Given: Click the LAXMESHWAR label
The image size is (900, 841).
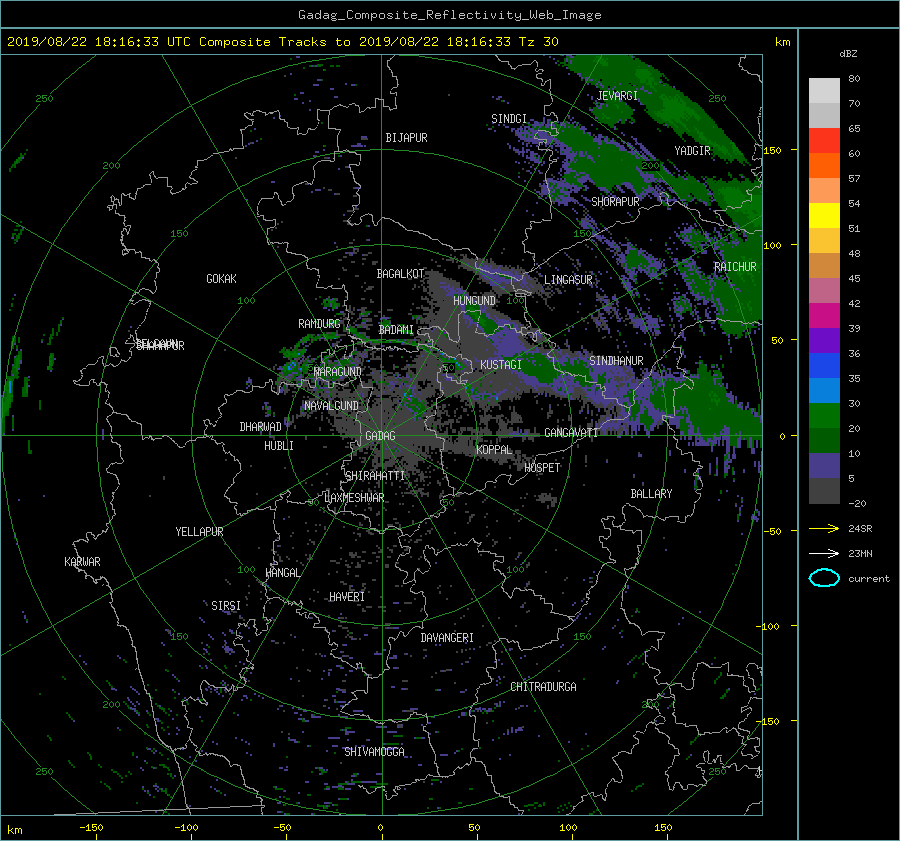Looking at the screenshot, I should 354,498.
